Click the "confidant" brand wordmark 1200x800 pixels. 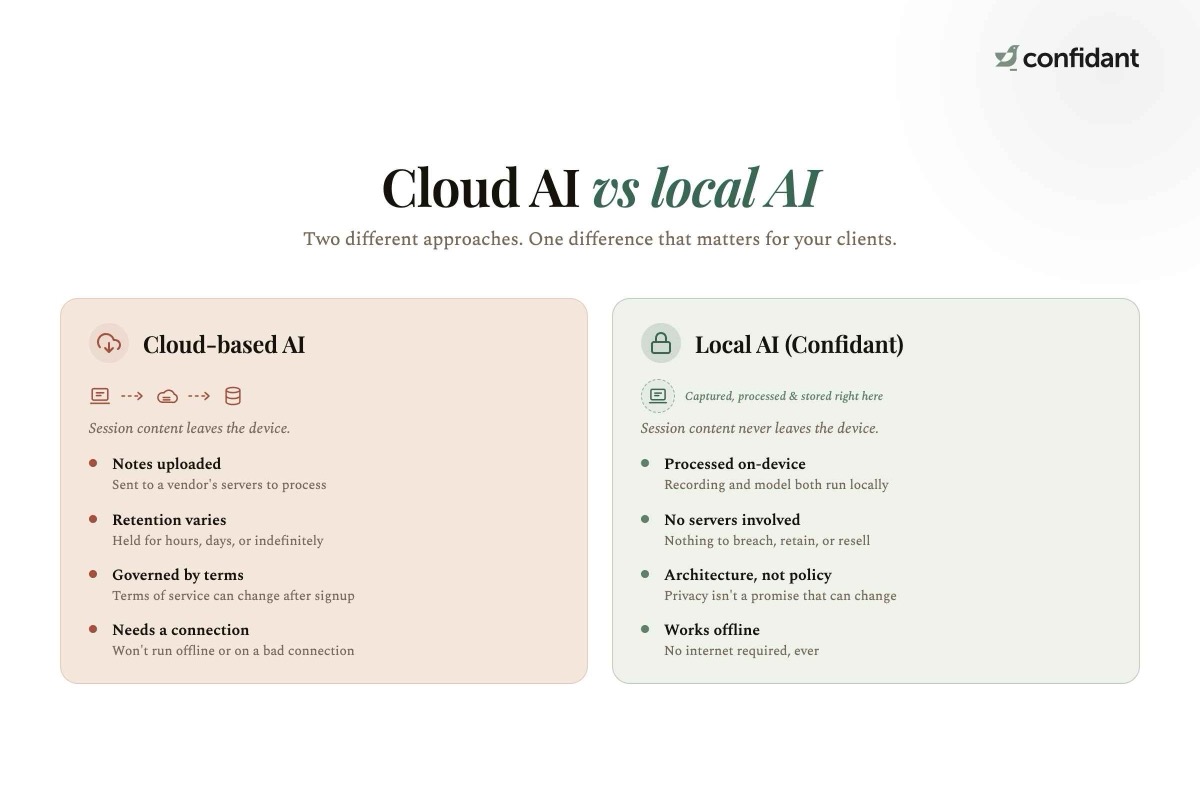click(1081, 58)
